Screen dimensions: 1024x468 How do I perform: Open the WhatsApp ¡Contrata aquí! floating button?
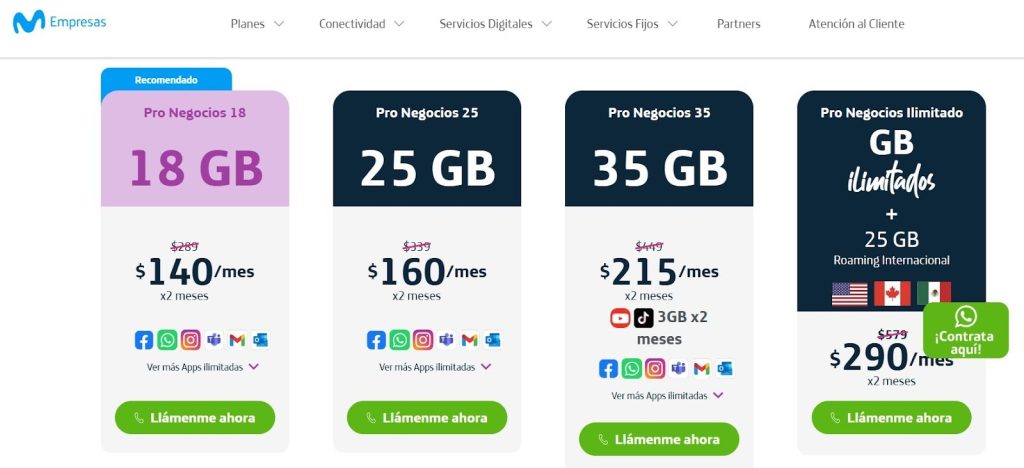(x=965, y=330)
